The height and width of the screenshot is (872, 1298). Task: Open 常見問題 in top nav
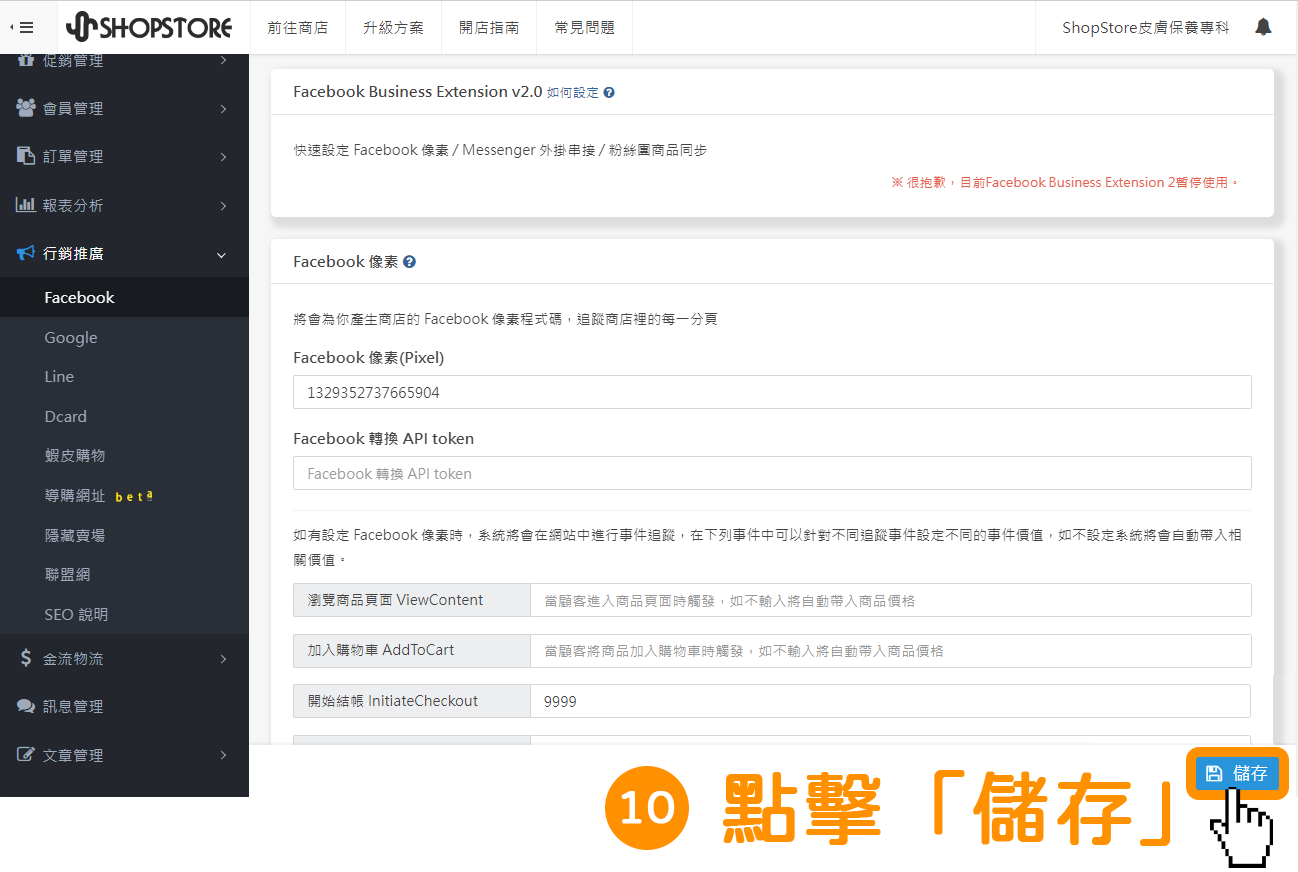click(585, 27)
